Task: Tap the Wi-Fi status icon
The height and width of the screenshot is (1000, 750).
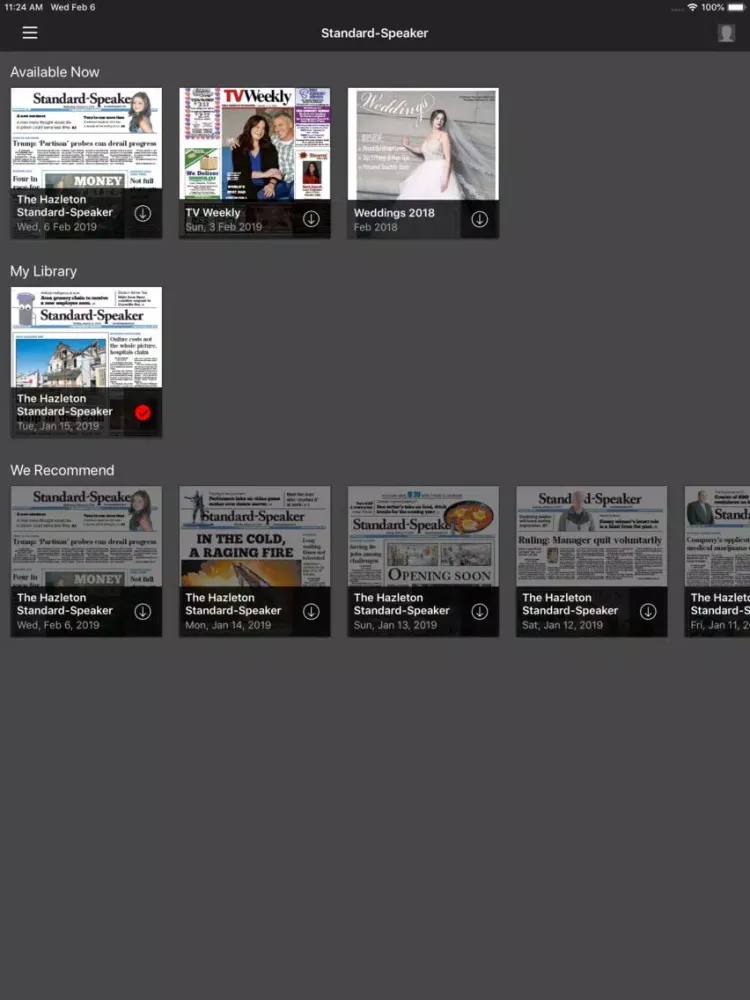Action: click(x=692, y=7)
